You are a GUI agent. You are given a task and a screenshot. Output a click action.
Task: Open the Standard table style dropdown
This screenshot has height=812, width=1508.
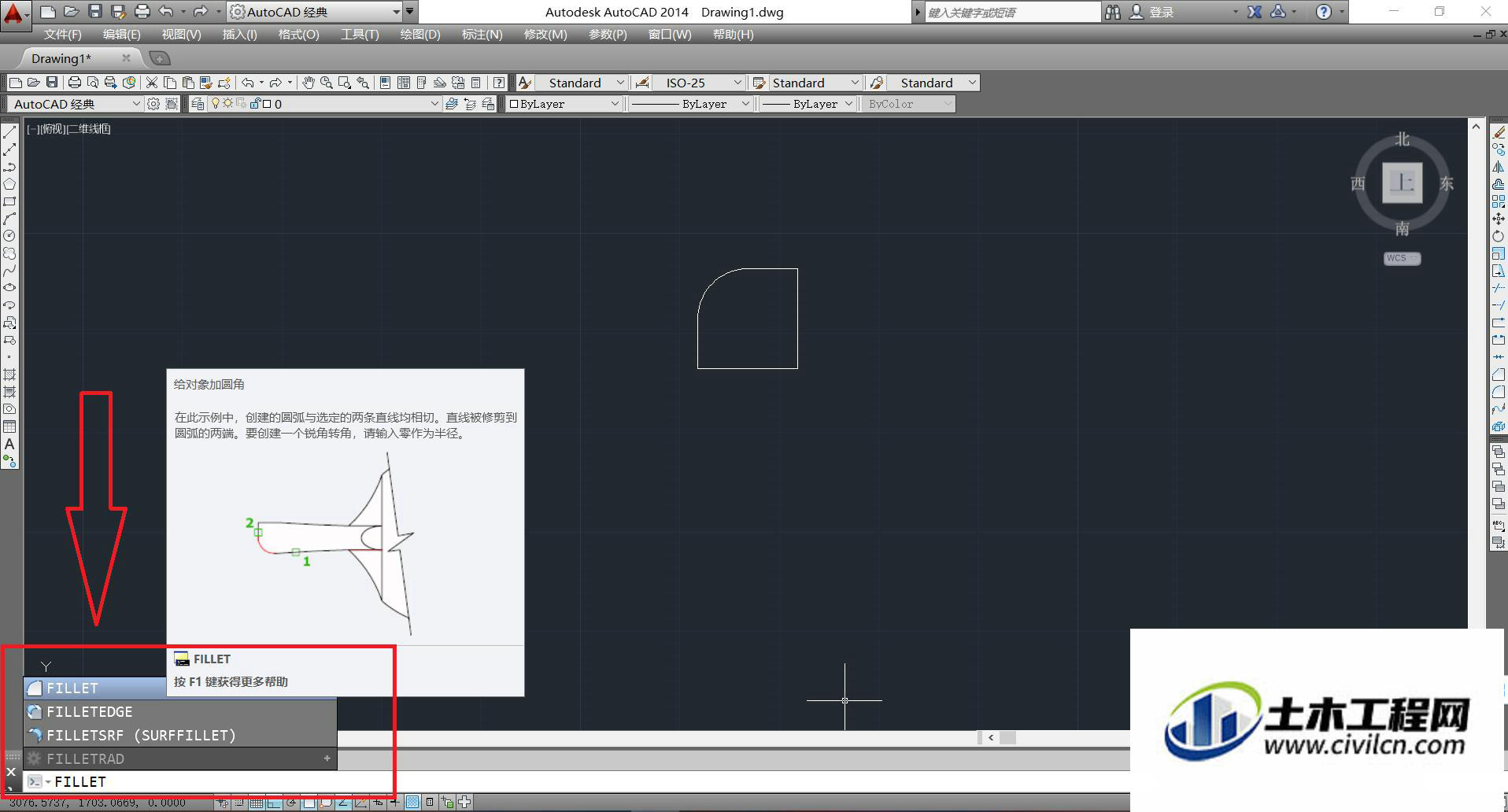tap(815, 83)
